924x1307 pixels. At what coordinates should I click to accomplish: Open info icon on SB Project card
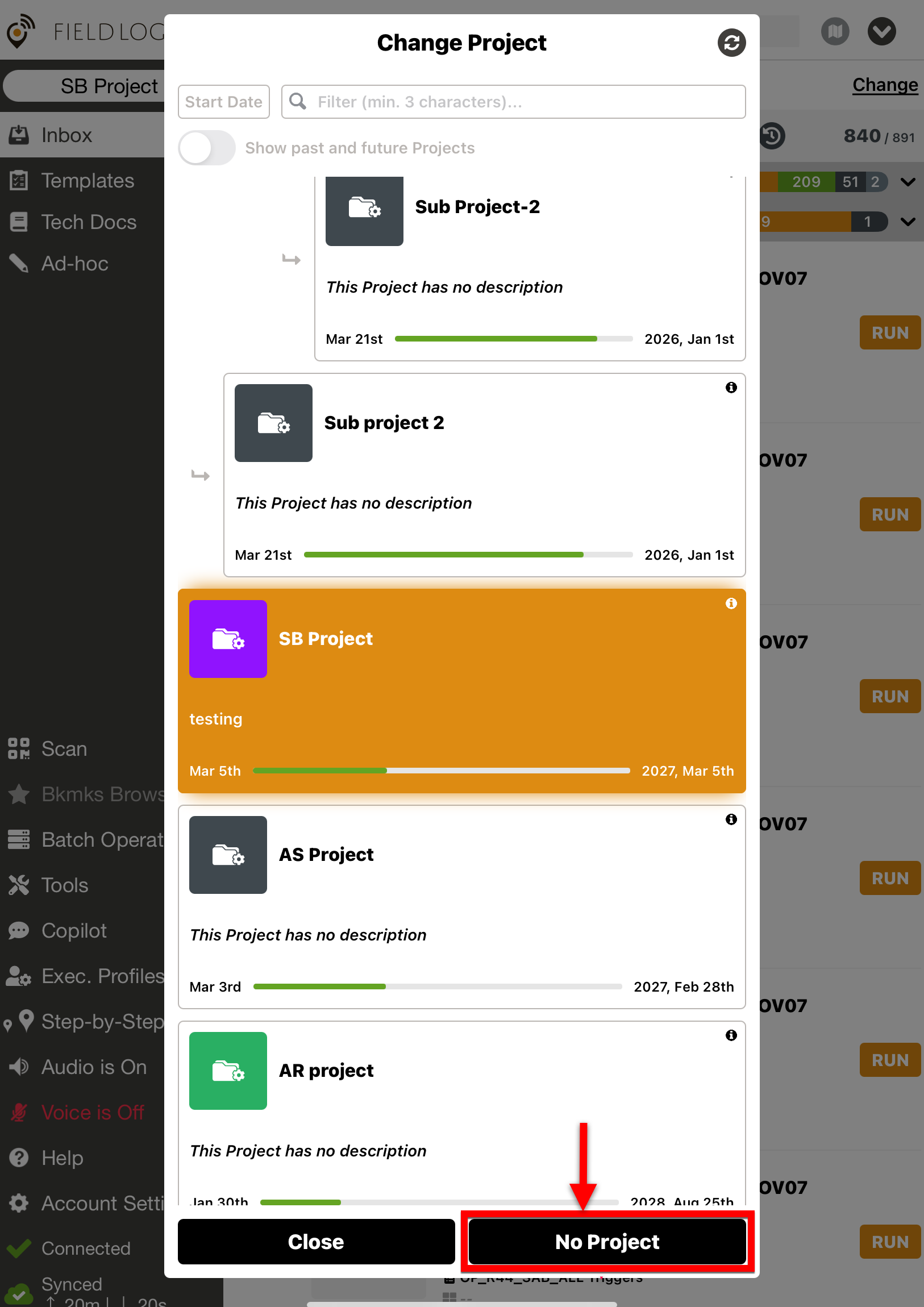731,603
